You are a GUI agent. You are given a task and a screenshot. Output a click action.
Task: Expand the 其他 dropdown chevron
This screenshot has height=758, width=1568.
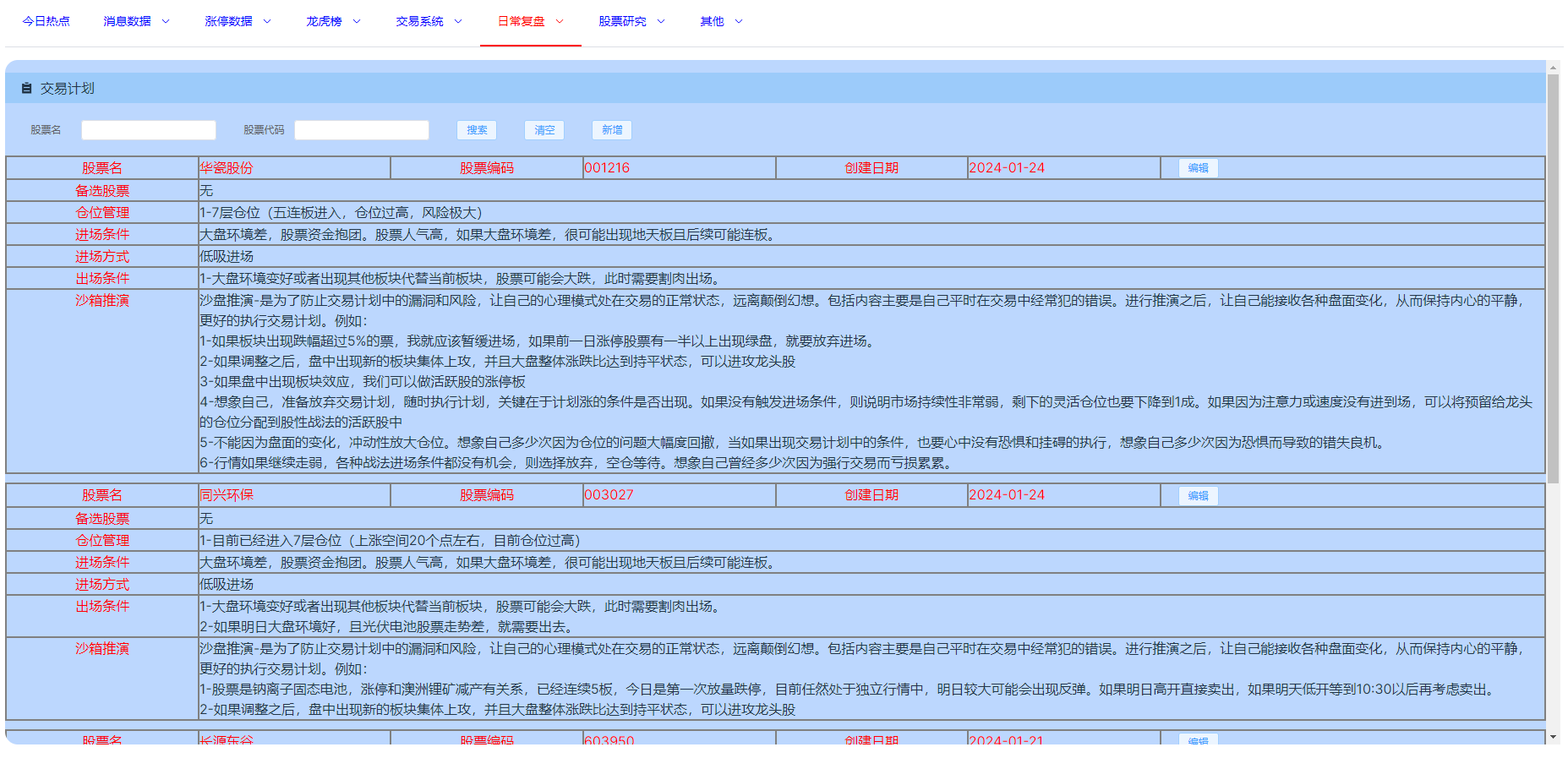(x=739, y=21)
